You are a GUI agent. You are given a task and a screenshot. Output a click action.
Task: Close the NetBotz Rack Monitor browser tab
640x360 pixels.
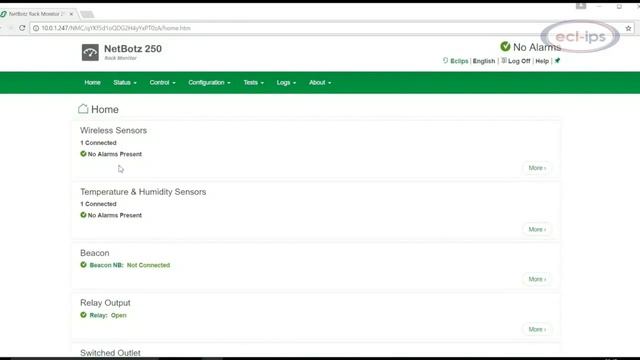(x=71, y=14)
